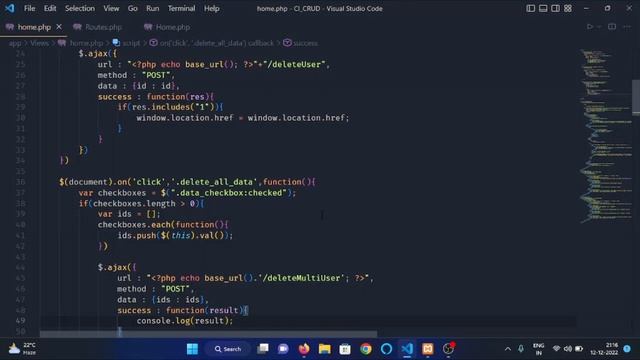Open the Cortana circle icon
This screenshot has width=640, height=360.
point(386,349)
